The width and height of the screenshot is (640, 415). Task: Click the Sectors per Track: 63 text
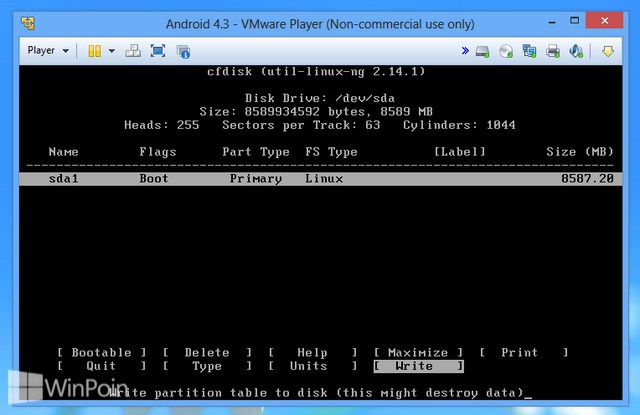tap(301, 125)
